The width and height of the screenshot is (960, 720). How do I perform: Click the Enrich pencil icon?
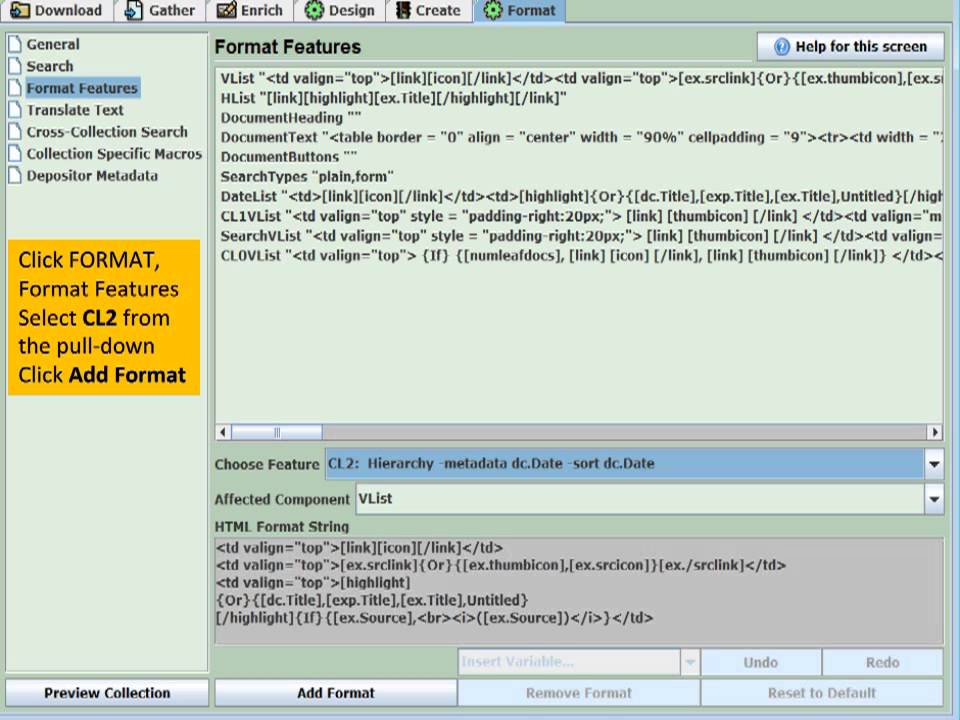(x=226, y=10)
